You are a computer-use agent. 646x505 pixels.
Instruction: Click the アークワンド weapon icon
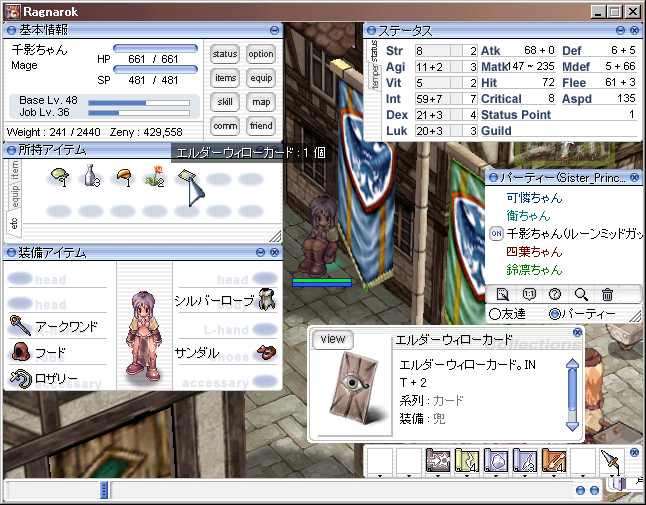coord(20,325)
